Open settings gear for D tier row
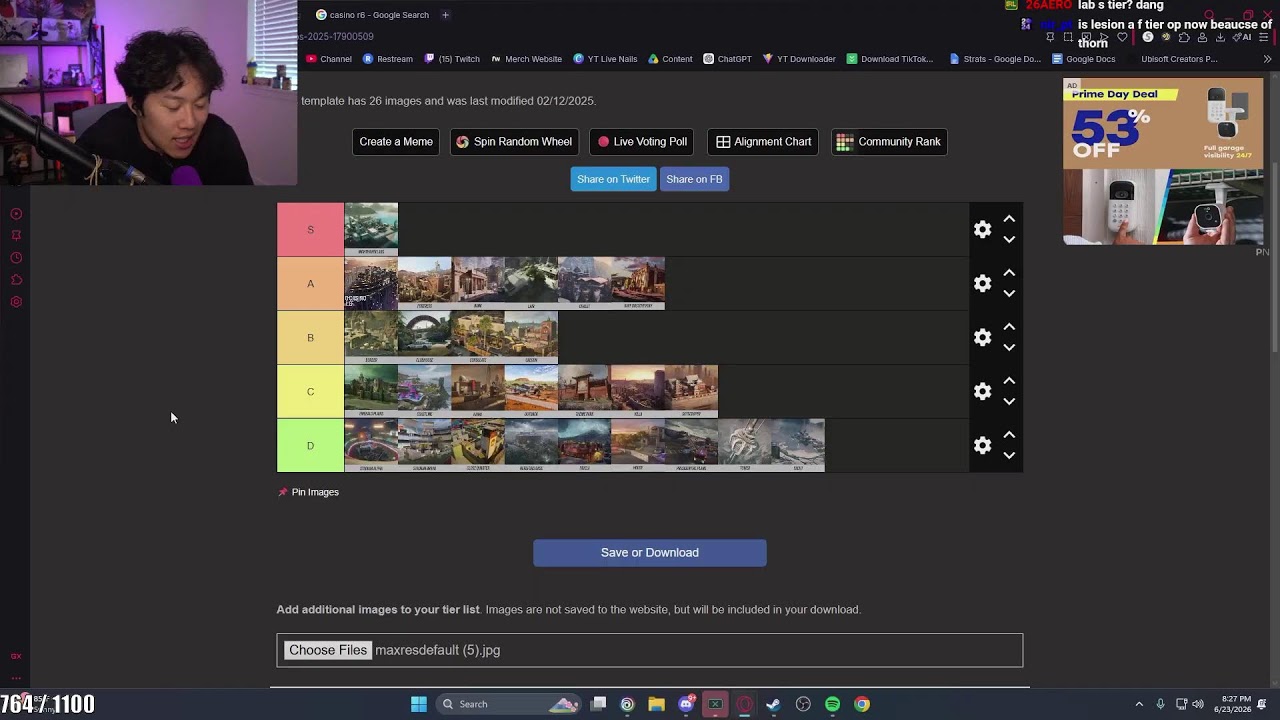Viewport: 1280px width, 720px height. [x=982, y=446]
